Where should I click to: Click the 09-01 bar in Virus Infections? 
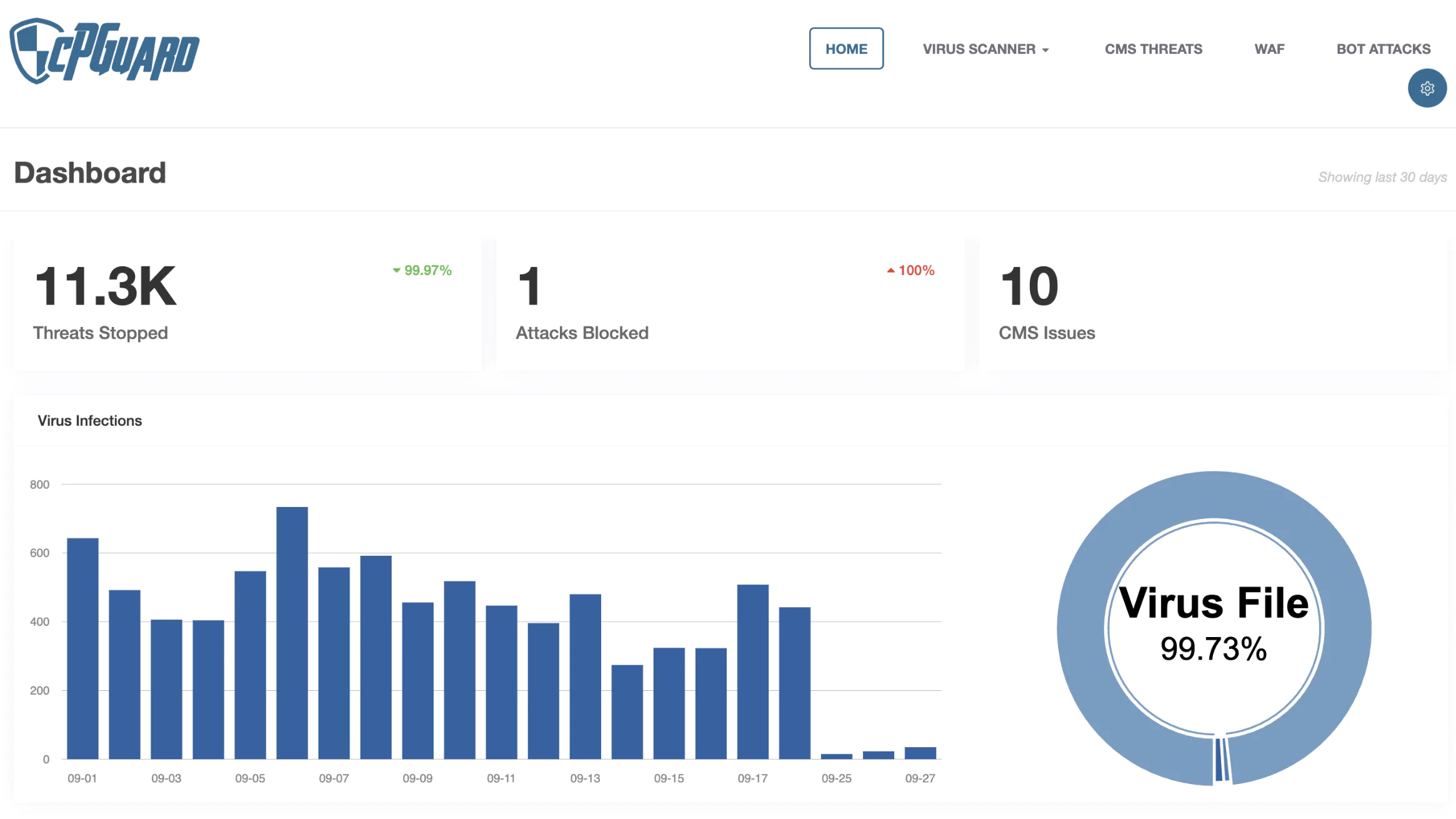point(82,648)
